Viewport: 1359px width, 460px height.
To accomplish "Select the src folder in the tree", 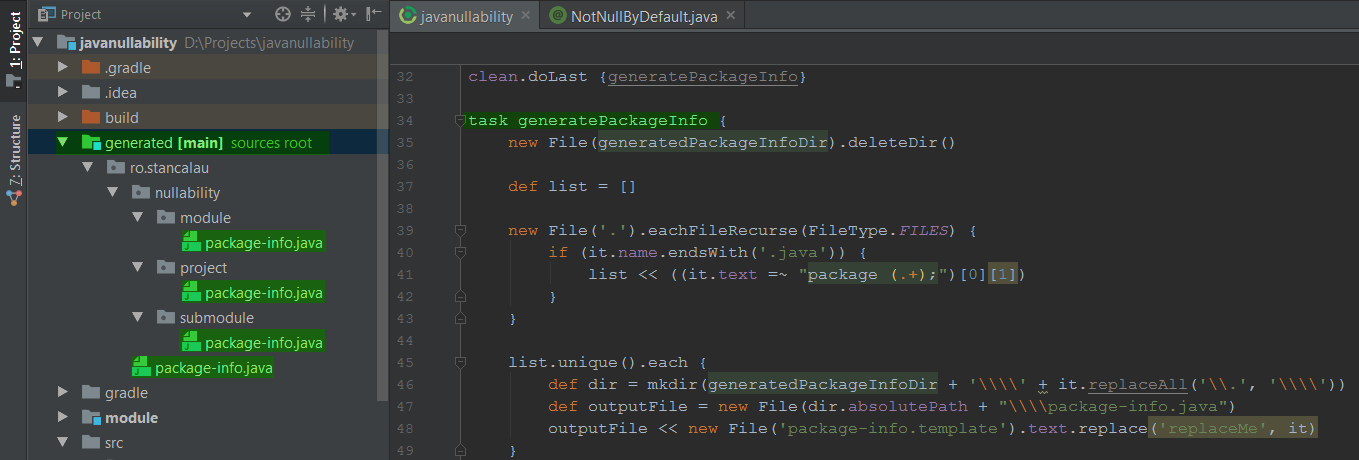I will pyautogui.click(x=114, y=443).
